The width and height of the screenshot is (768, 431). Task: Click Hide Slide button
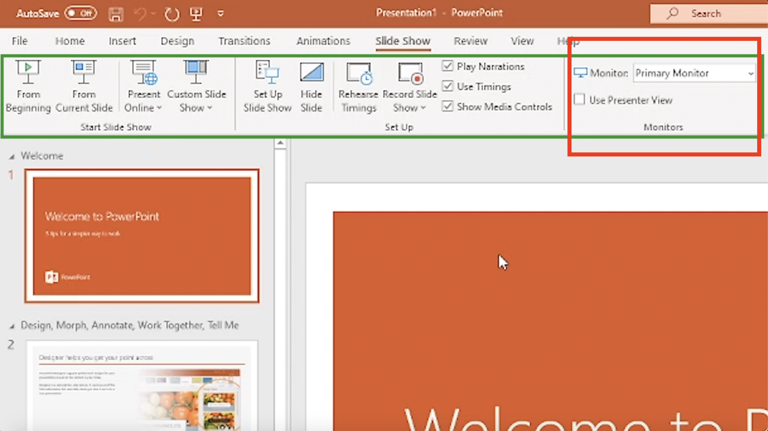(312, 87)
